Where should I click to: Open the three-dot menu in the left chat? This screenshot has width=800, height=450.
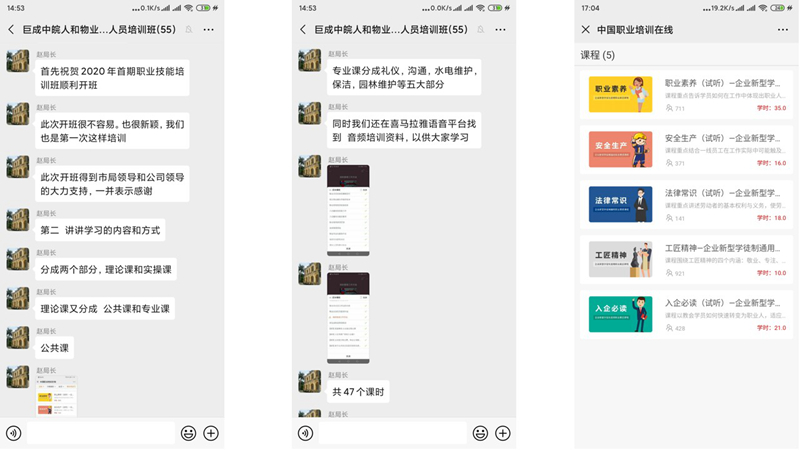208,30
